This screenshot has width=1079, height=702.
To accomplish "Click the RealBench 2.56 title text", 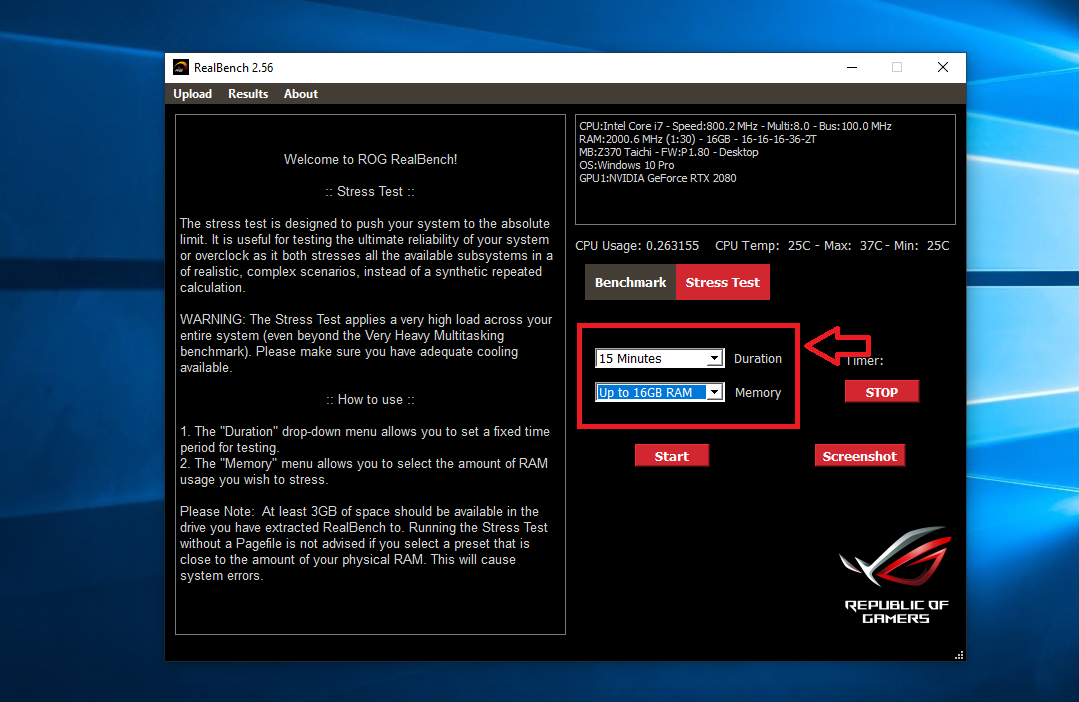I will [233, 67].
